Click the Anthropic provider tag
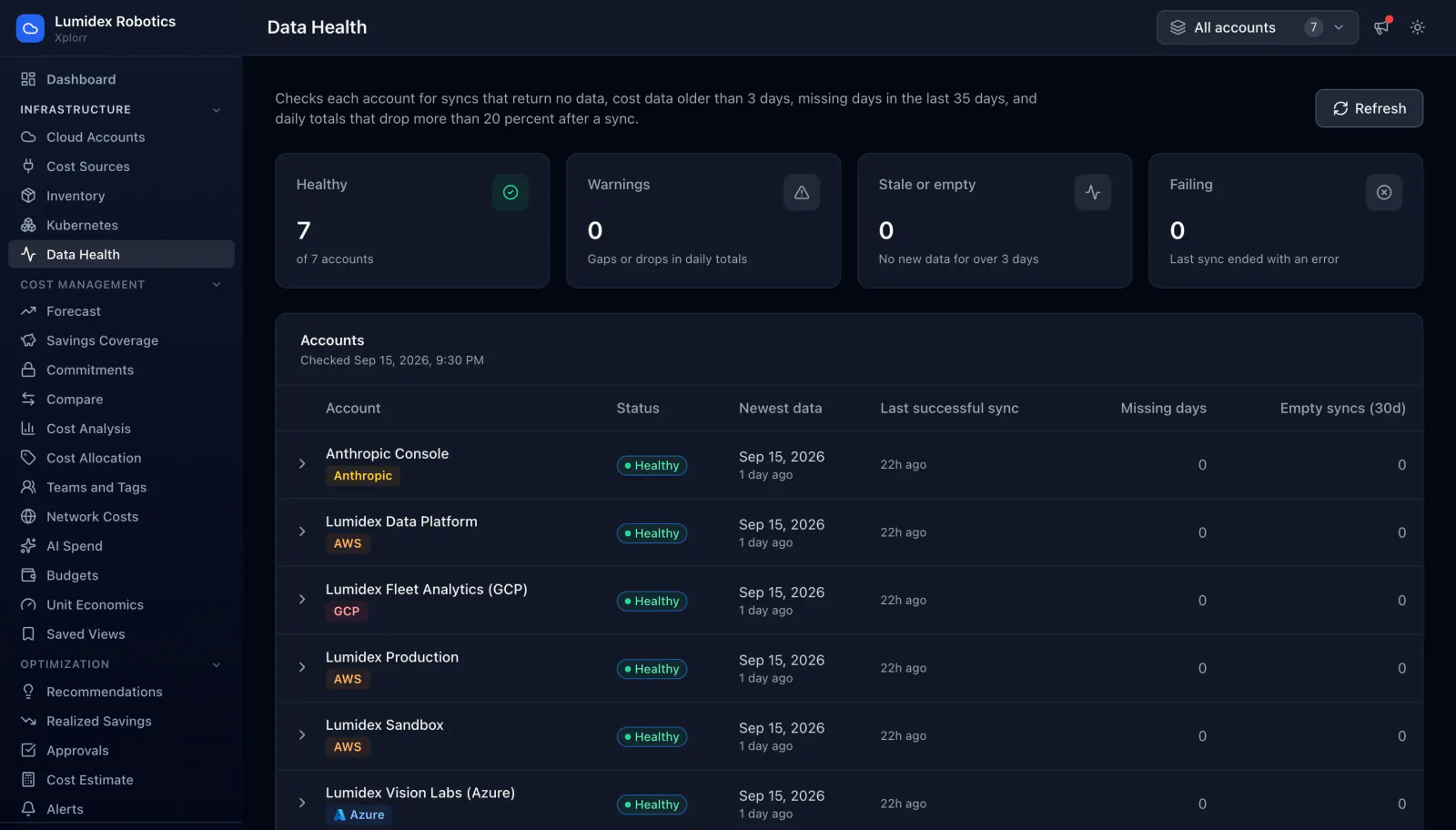 [x=363, y=476]
